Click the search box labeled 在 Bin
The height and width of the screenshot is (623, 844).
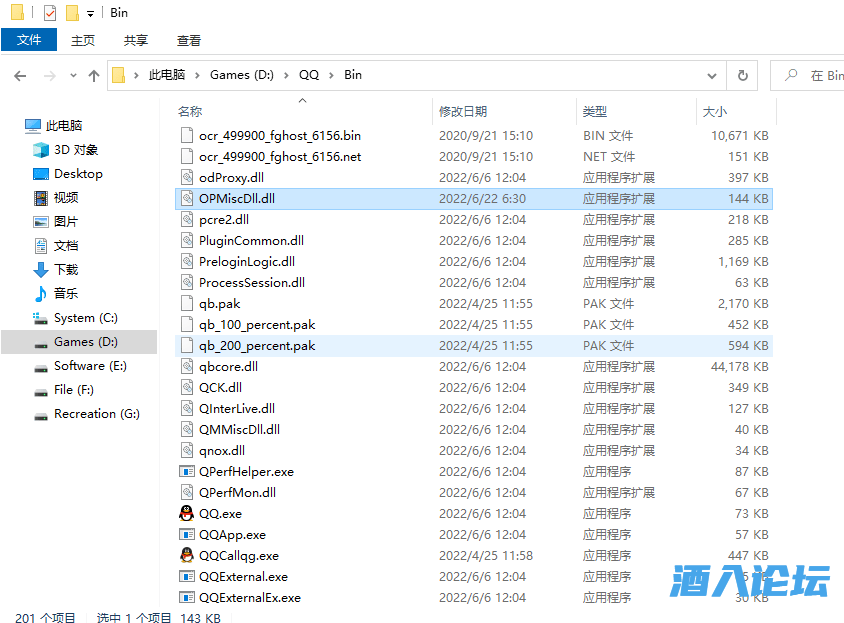point(807,75)
